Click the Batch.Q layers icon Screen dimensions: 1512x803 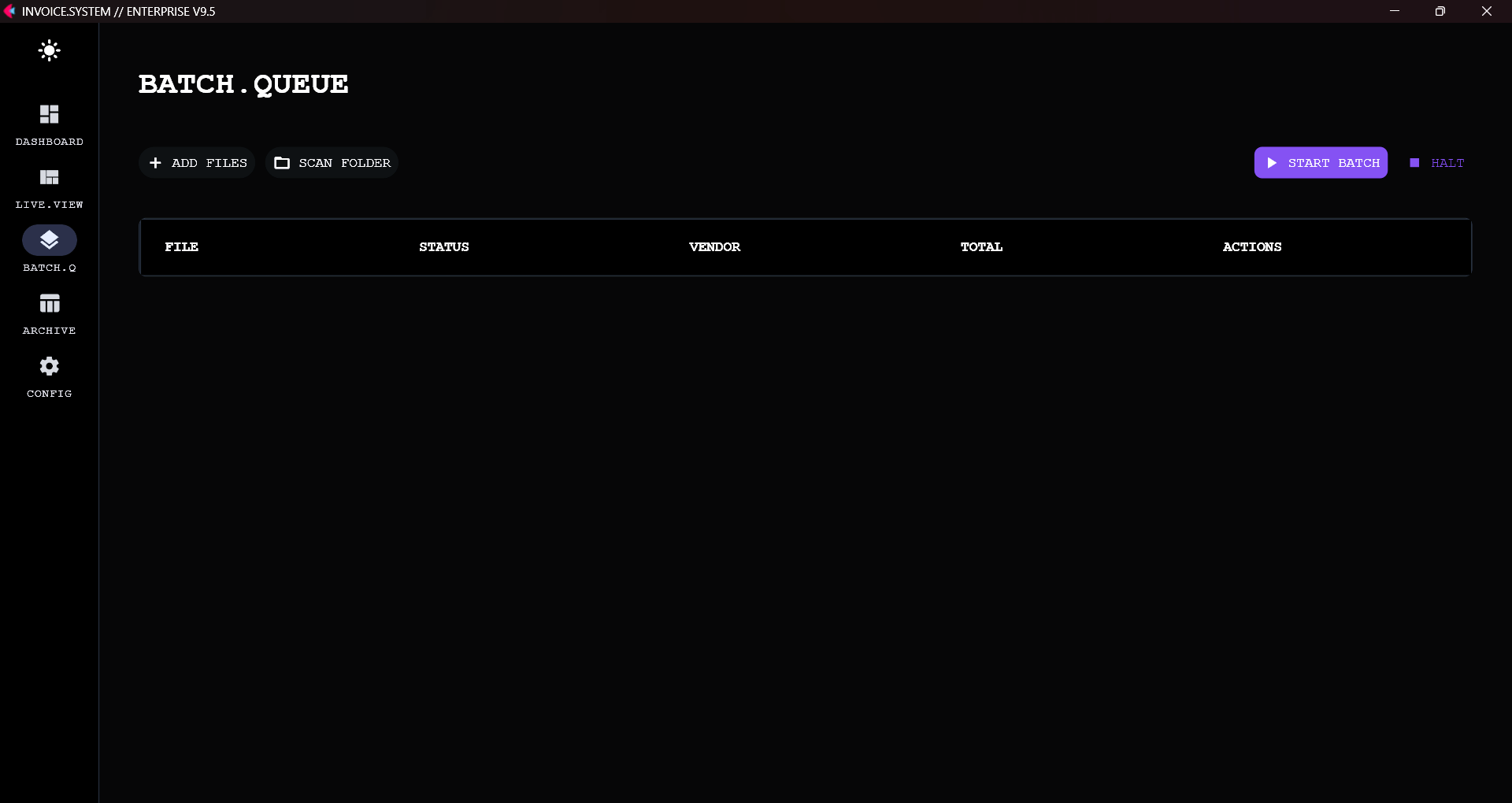pyautogui.click(x=49, y=240)
